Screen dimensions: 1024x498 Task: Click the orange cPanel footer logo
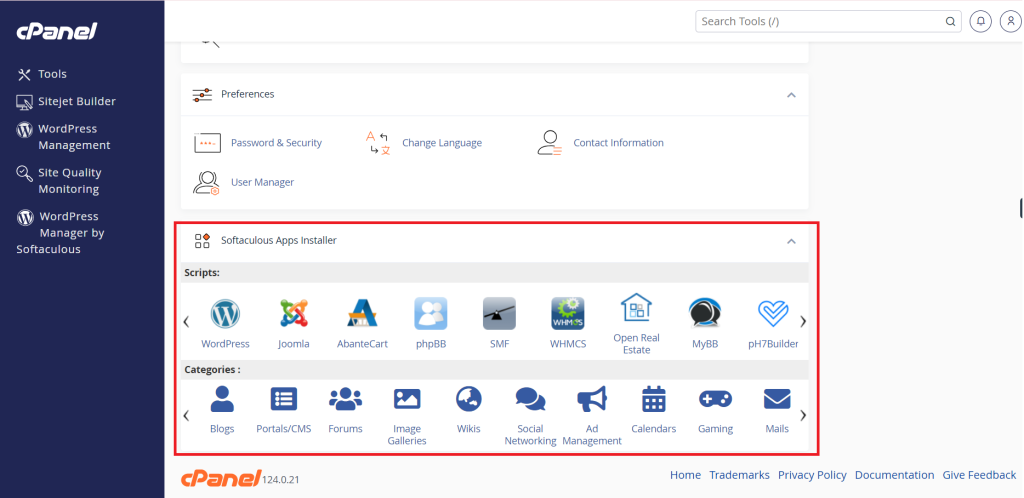(221, 478)
